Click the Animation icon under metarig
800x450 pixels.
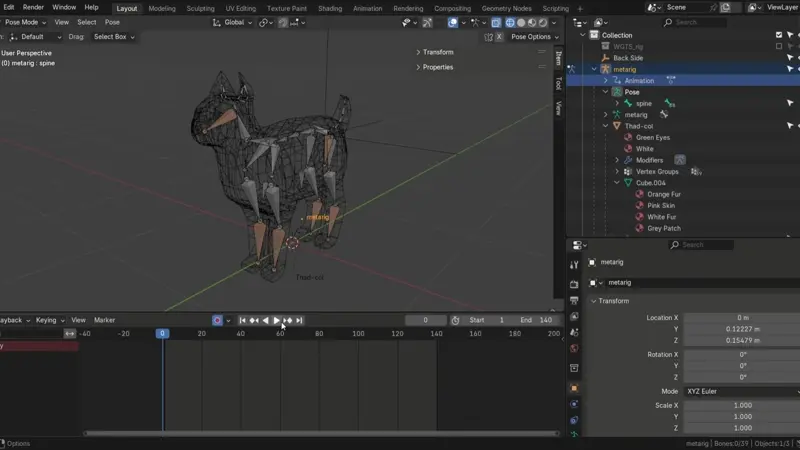pos(617,81)
